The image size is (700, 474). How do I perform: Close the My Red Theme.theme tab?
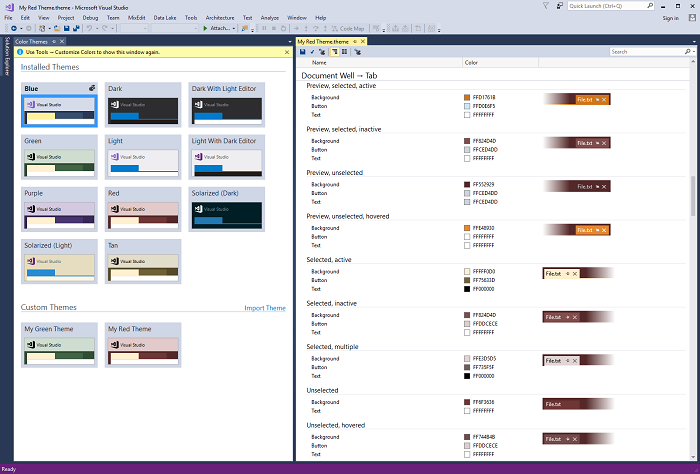click(363, 42)
